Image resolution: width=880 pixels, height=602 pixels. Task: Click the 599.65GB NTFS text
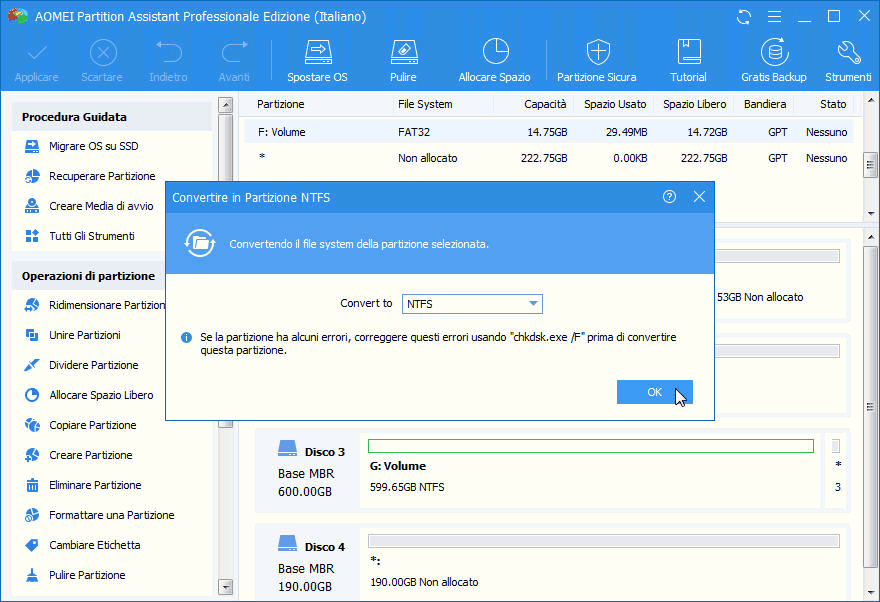[407, 488]
